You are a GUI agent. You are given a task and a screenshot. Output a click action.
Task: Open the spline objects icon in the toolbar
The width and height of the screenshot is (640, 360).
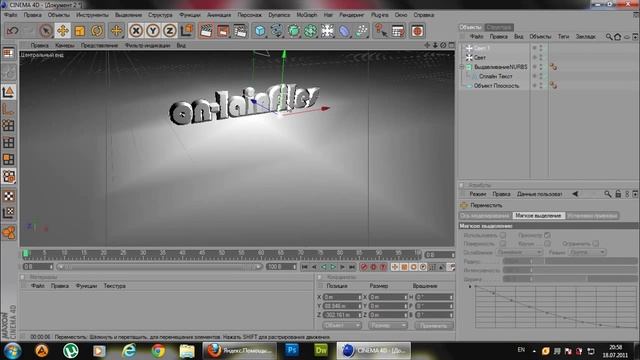[x=277, y=31]
